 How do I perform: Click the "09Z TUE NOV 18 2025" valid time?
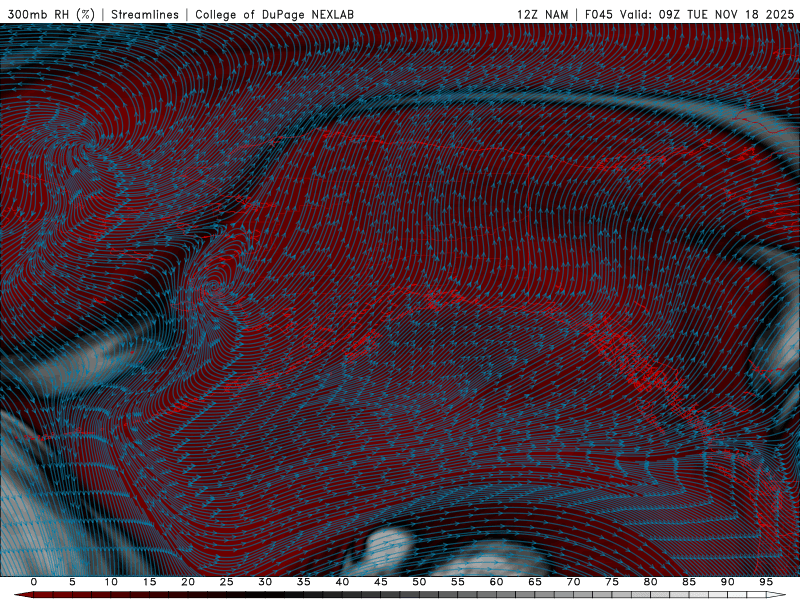tap(727, 14)
